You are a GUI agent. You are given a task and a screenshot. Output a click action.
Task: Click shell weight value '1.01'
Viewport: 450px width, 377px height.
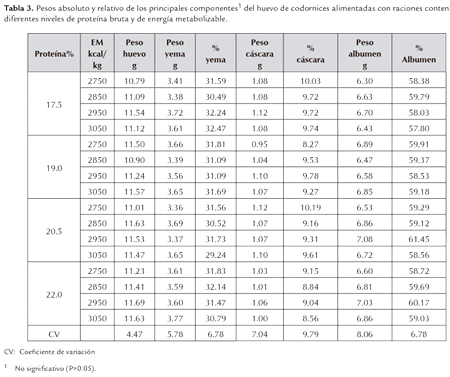click(x=260, y=287)
